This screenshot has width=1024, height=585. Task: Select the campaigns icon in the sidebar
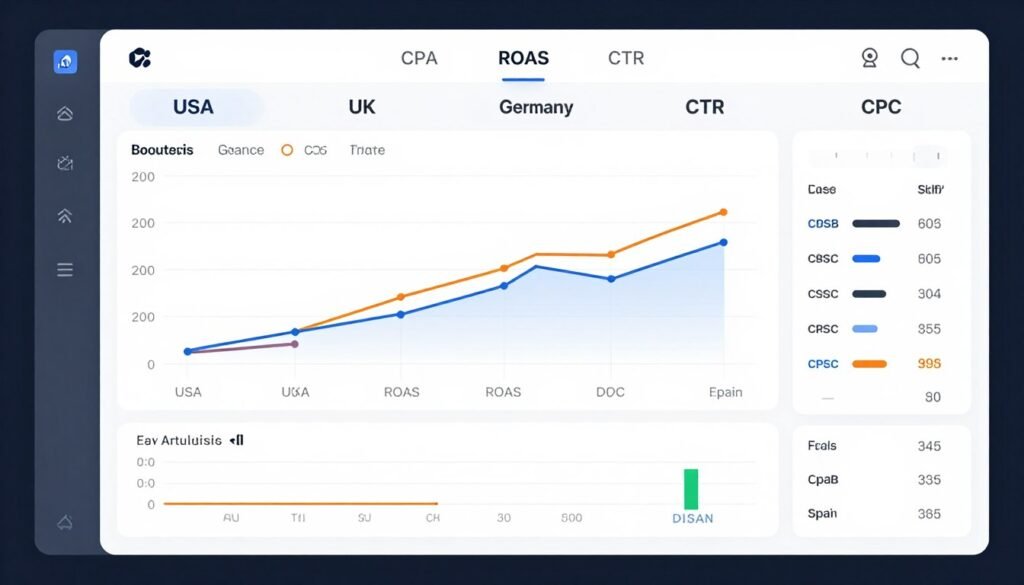pos(64,163)
